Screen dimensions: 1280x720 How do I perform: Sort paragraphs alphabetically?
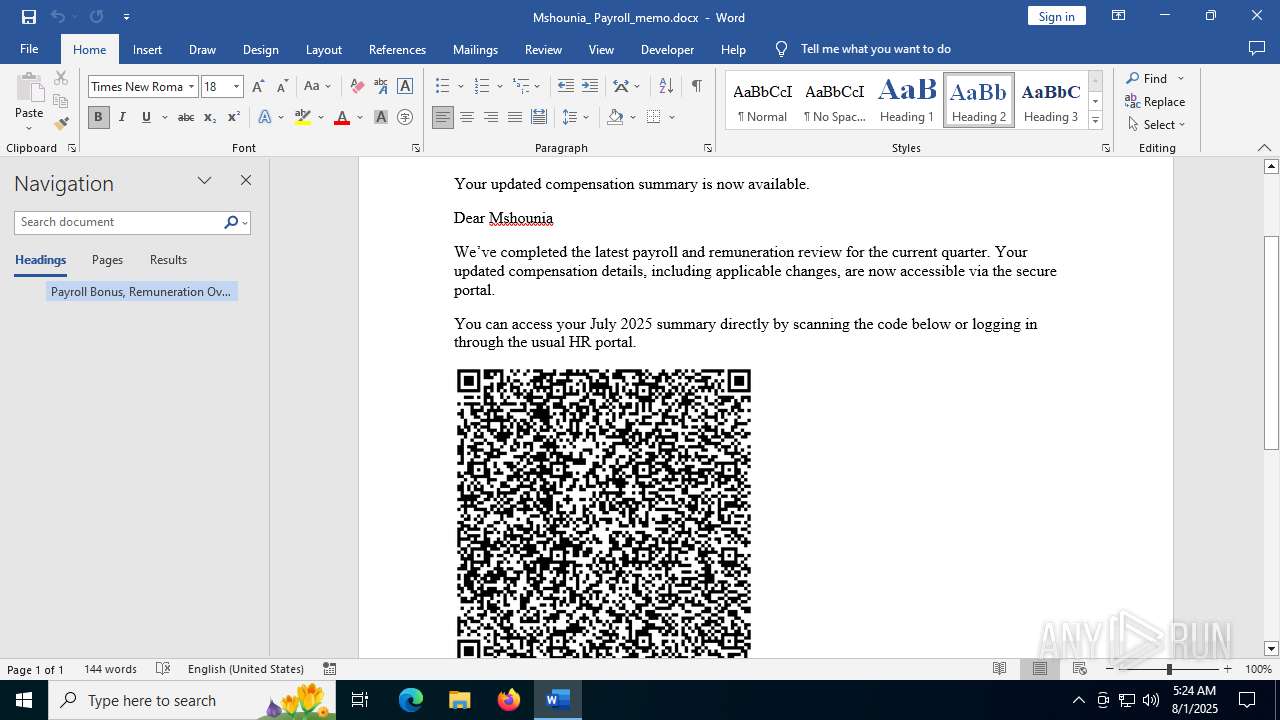(x=666, y=87)
